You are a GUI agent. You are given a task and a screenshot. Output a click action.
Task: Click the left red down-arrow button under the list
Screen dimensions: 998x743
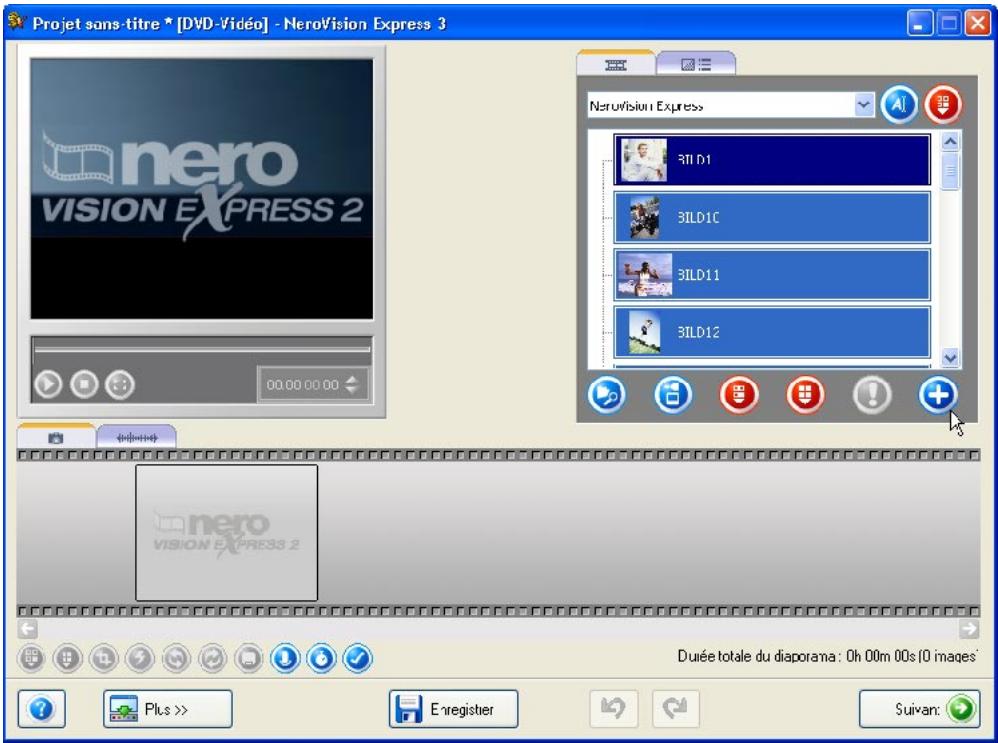click(x=739, y=395)
